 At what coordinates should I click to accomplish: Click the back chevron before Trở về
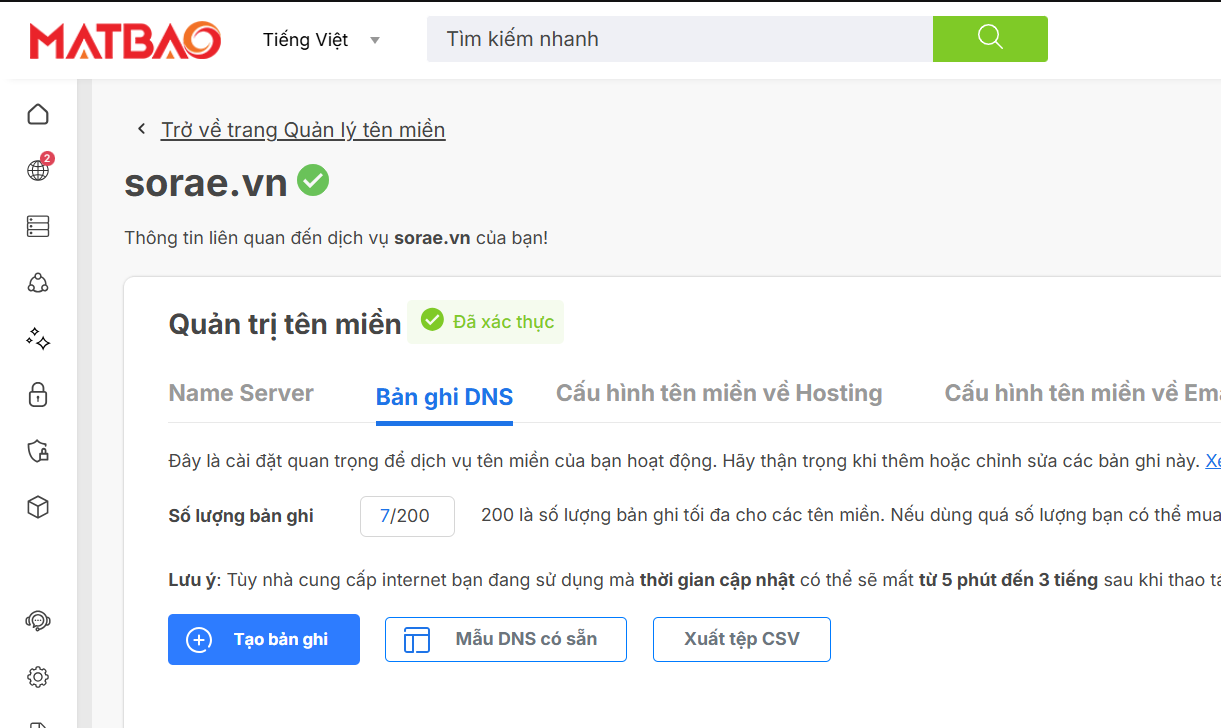click(142, 130)
